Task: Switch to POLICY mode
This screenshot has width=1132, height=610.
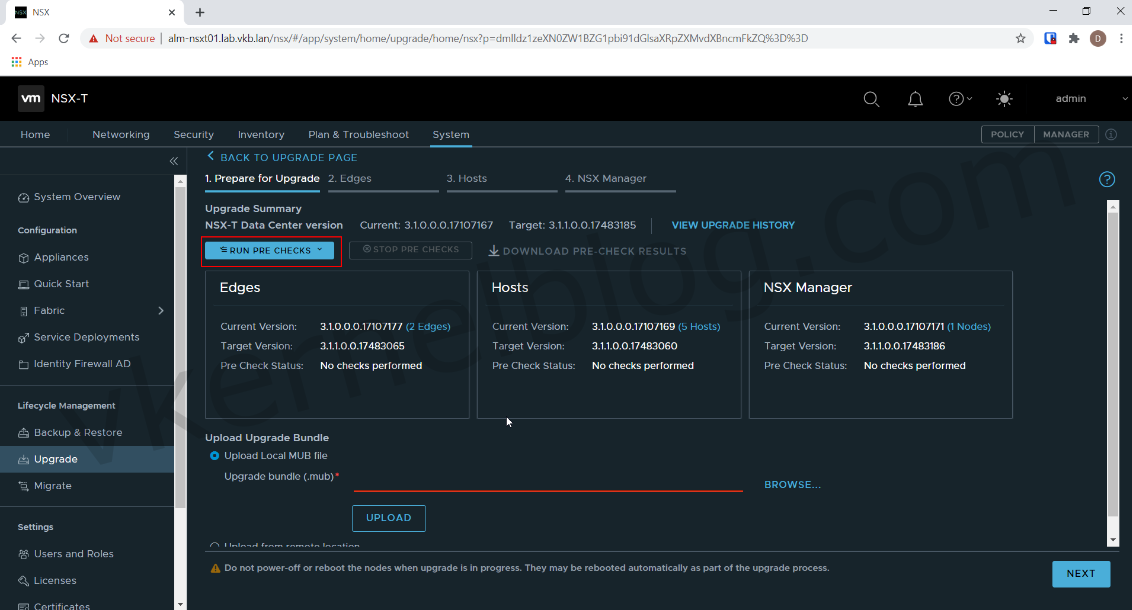Action: click(x=1007, y=134)
